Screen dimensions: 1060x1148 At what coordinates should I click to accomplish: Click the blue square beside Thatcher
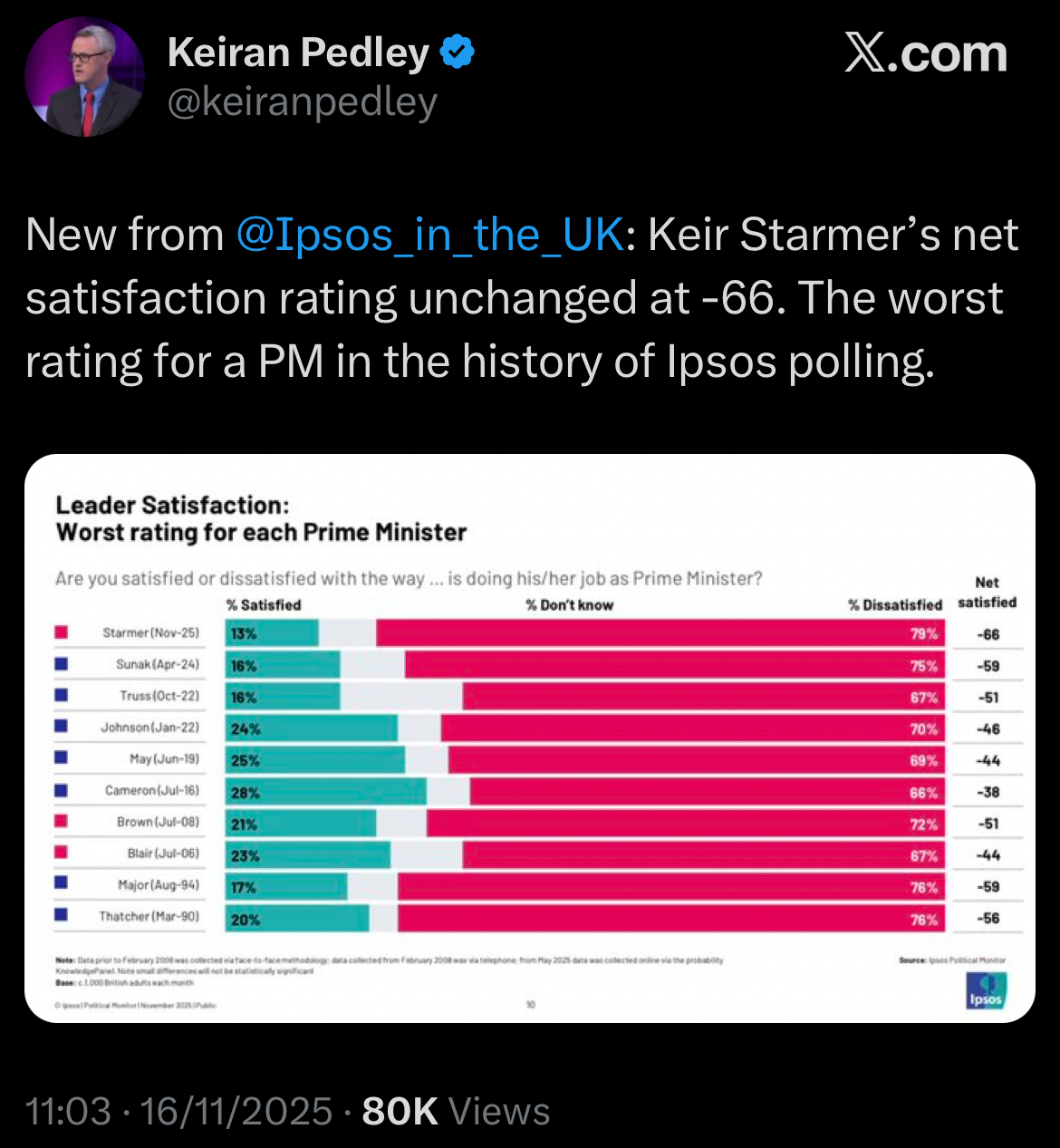(62, 916)
